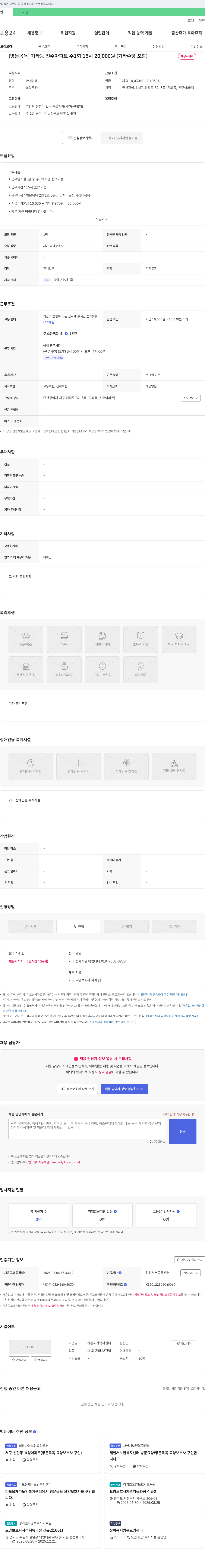The height and width of the screenshot is (1568, 205).
Task: Click the 채용정보 이력 button
Action: (183, 1343)
